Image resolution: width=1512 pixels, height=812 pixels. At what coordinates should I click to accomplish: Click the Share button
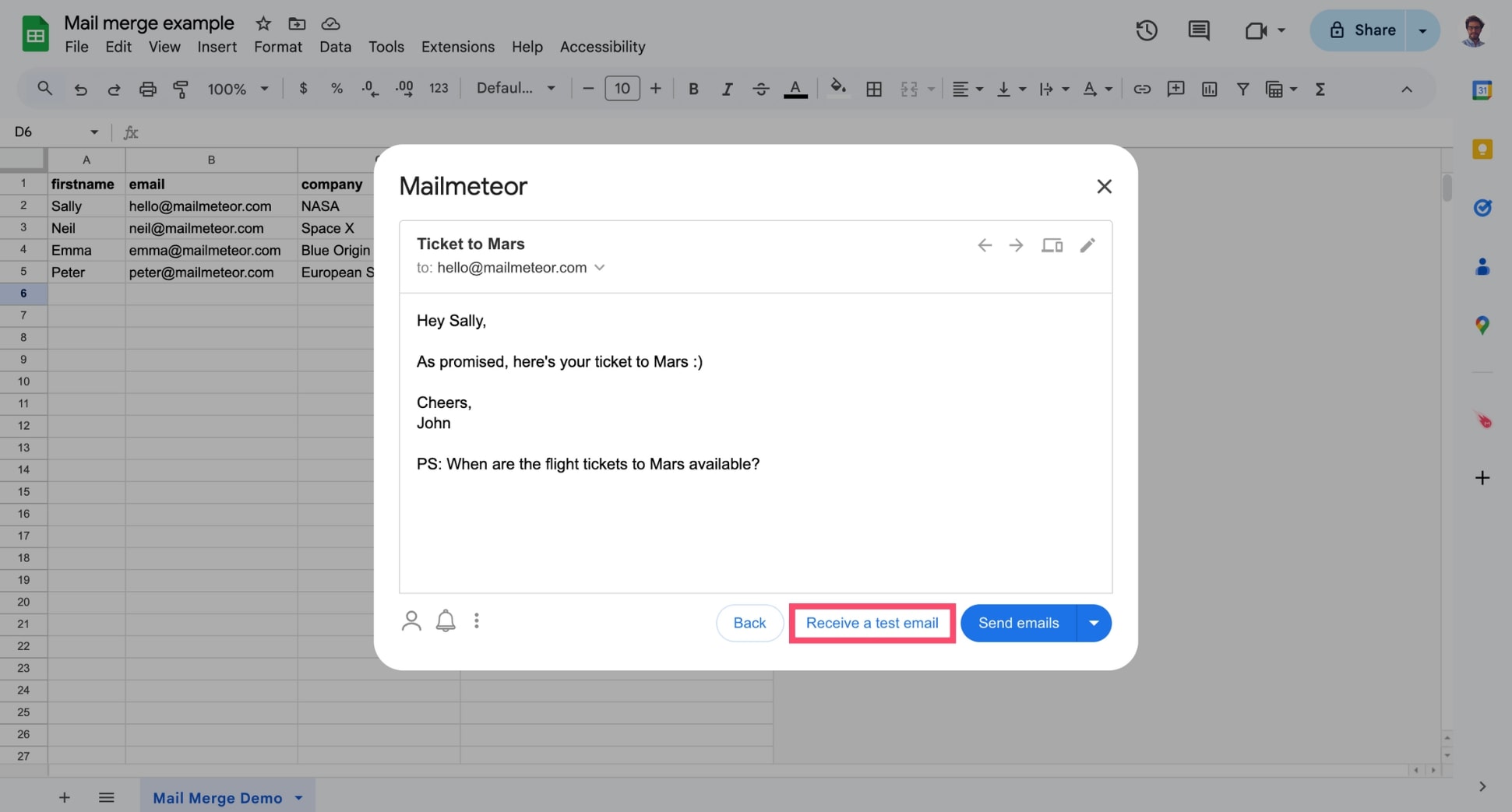(x=1361, y=30)
